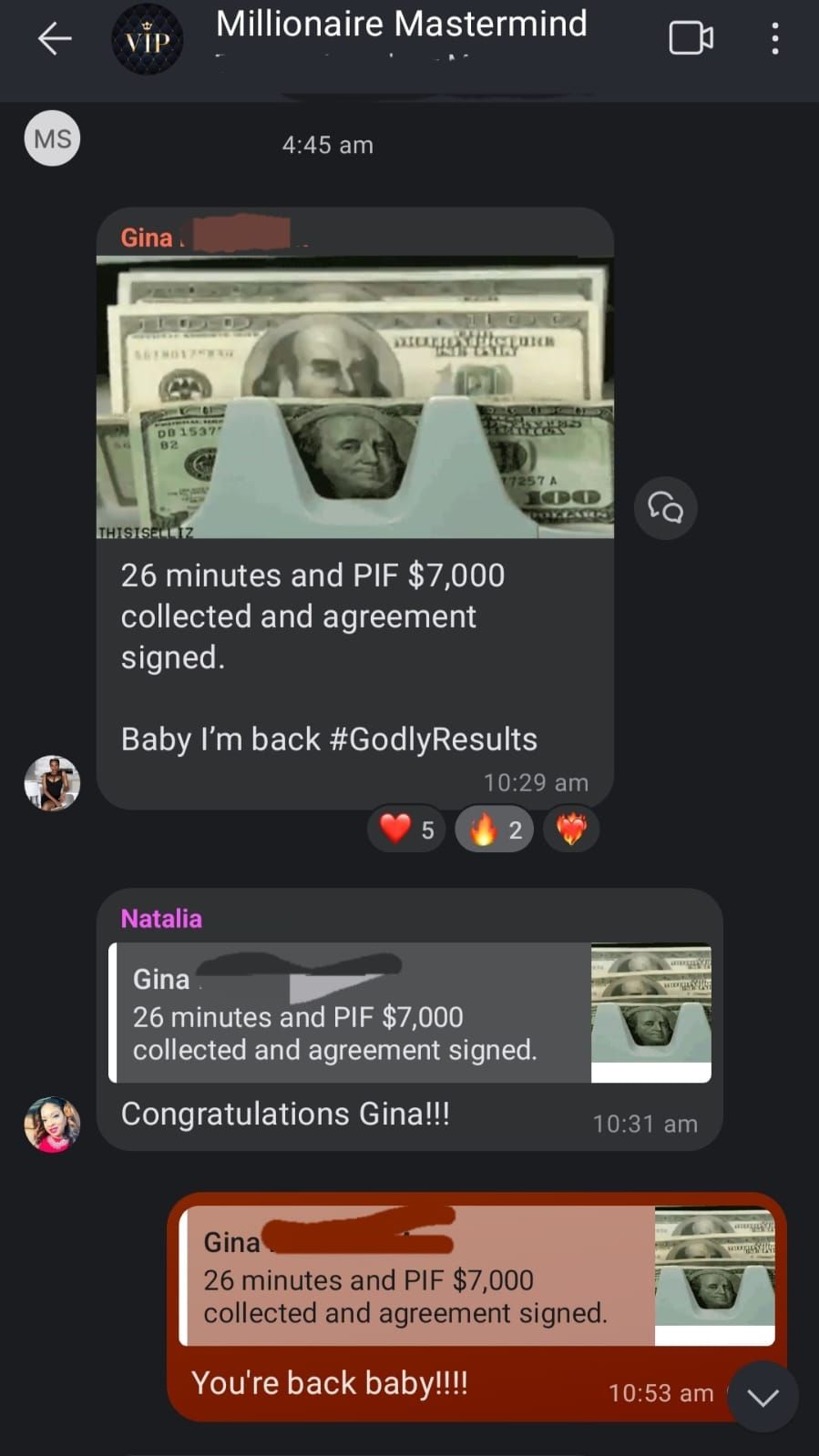Image resolution: width=819 pixels, height=1456 pixels.
Task: Toggle the red heart reaction
Action: coord(406,830)
